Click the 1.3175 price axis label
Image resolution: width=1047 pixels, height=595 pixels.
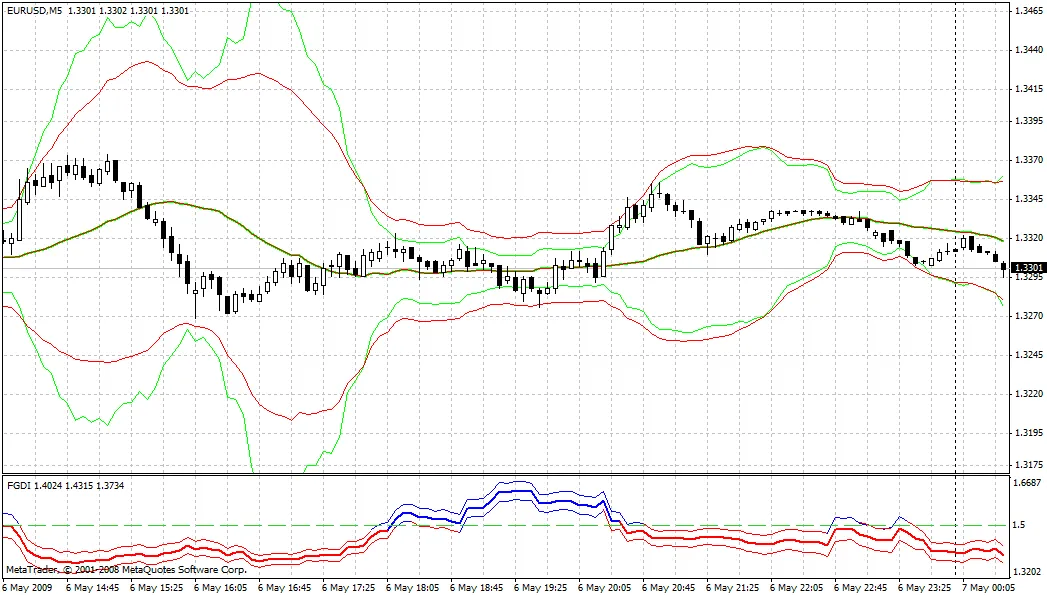coord(1029,465)
